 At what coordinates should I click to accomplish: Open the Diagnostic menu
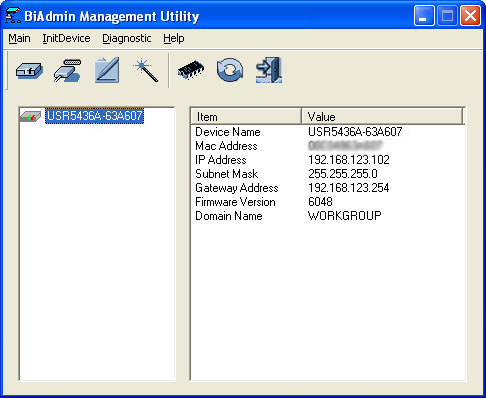(127, 39)
